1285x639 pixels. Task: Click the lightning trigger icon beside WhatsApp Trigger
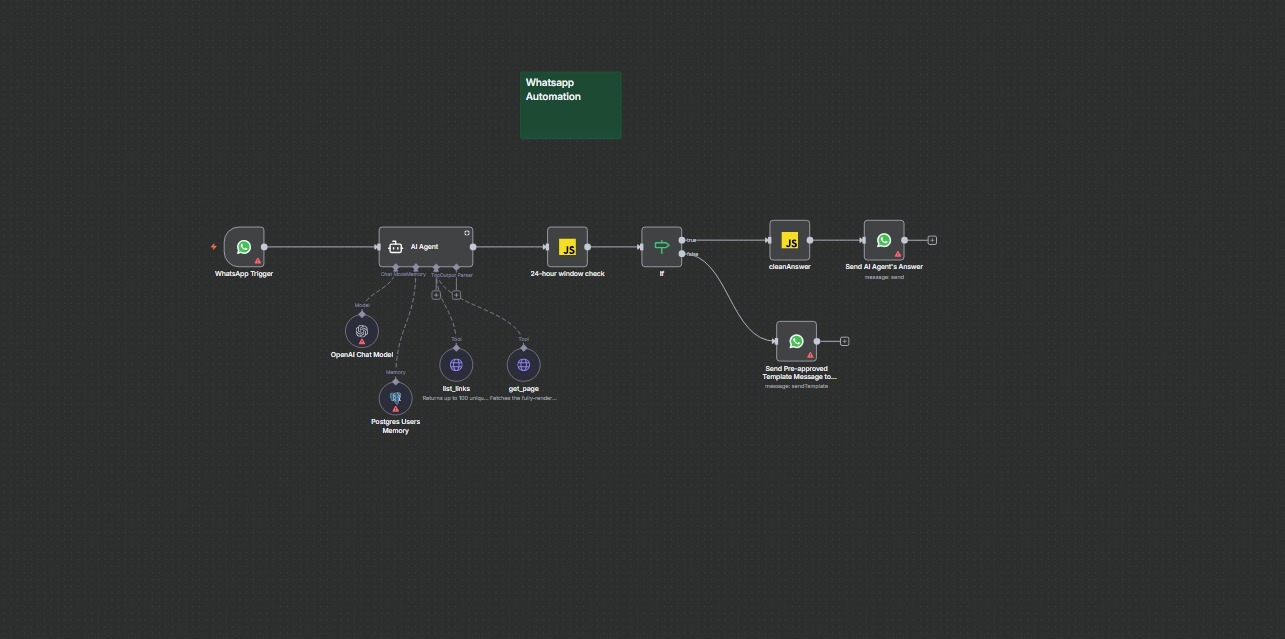pyautogui.click(x=213, y=247)
